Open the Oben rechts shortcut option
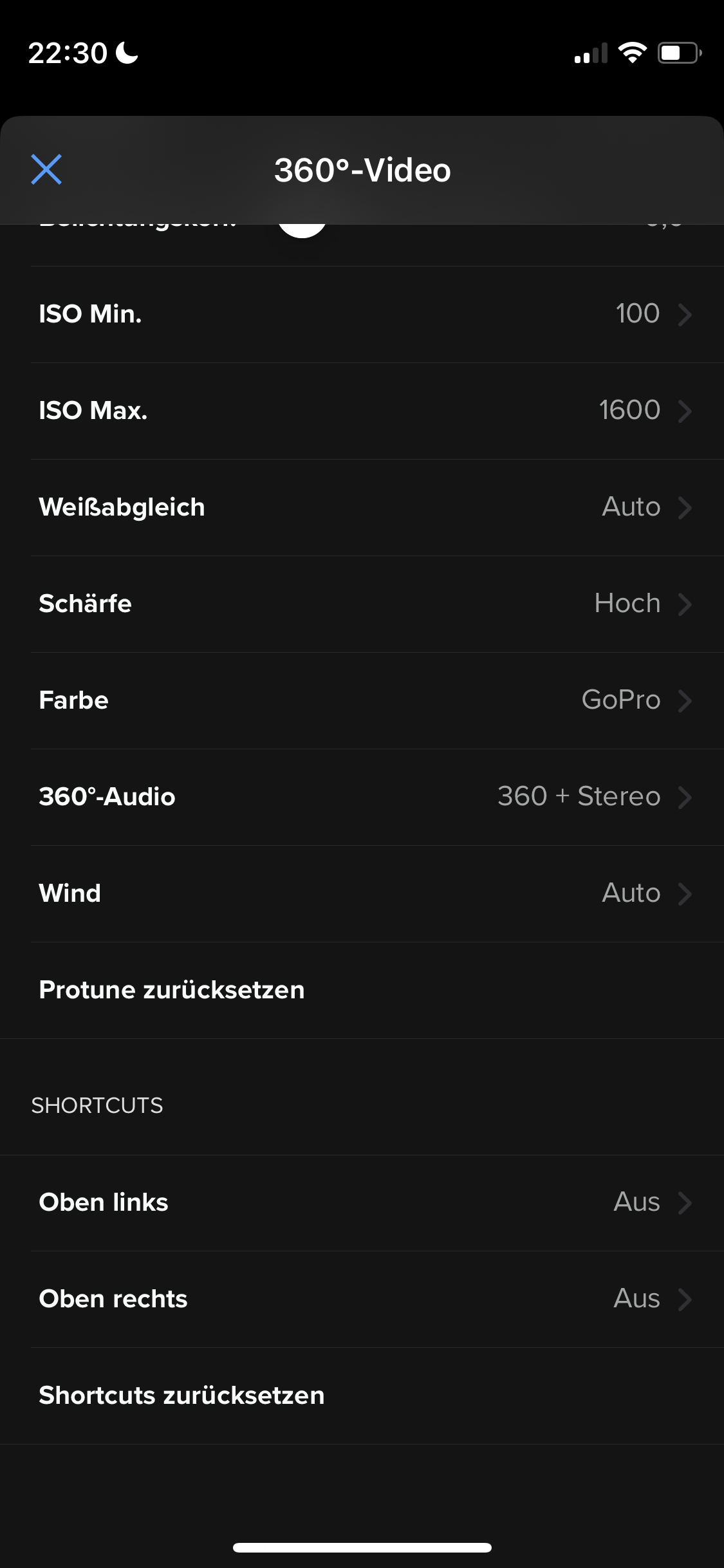The image size is (724, 1568). pos(362,1299)
